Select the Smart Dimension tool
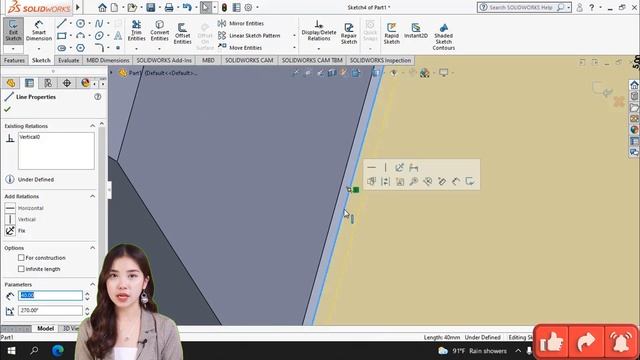 [39, 31]
